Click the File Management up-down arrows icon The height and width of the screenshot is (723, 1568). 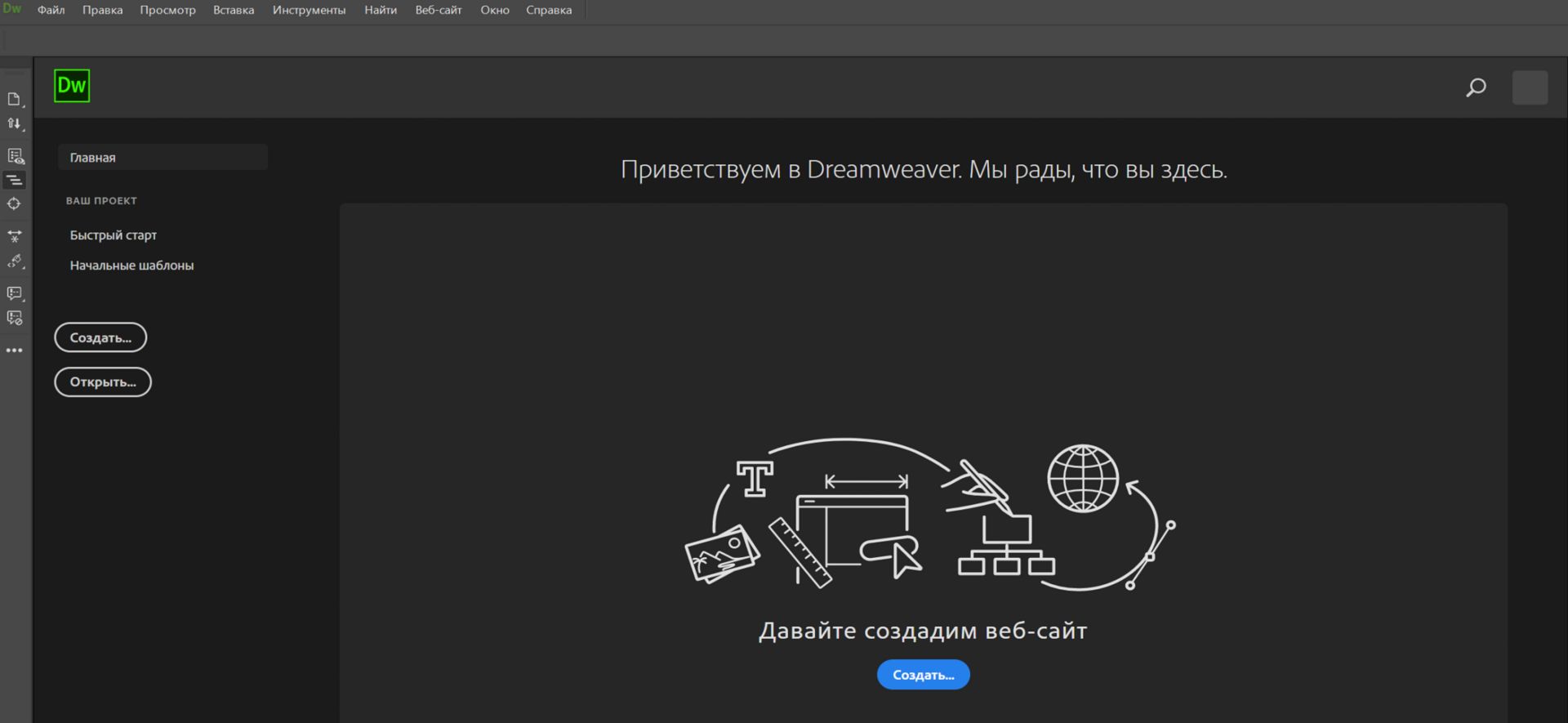[x=15, y=124]
